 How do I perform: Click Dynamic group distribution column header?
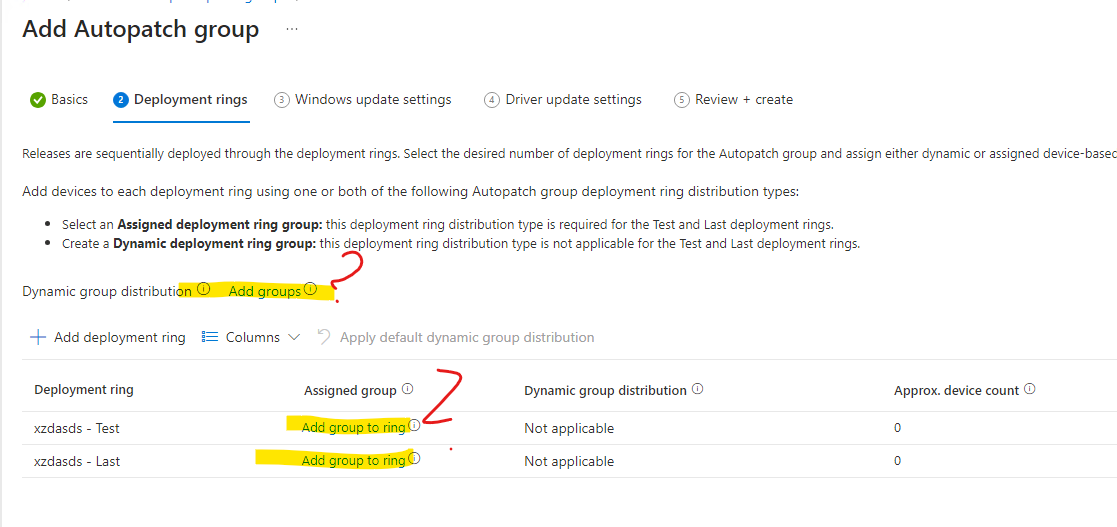[605, 391]
